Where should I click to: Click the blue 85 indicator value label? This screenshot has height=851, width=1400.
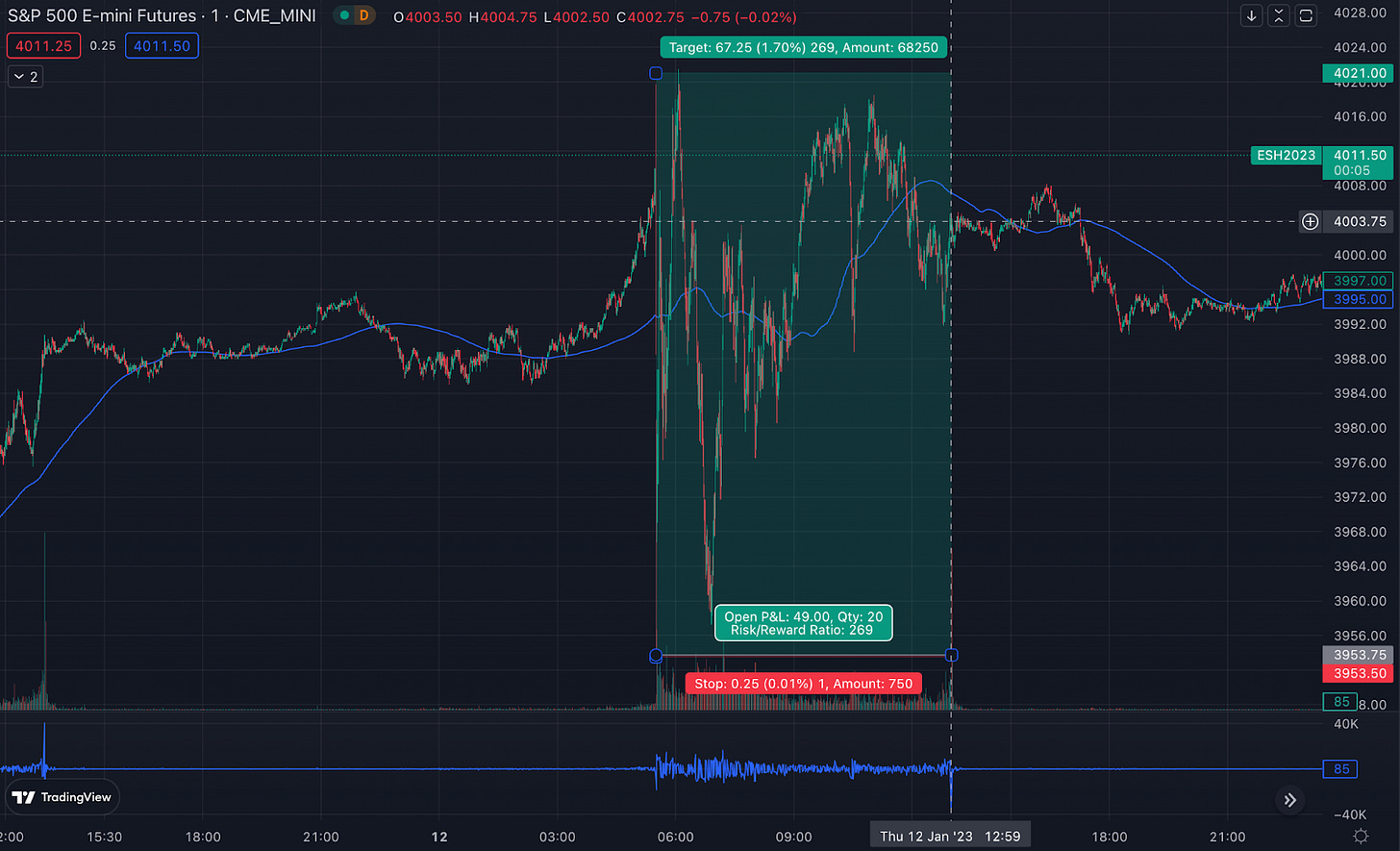(x=1339, y=769)
